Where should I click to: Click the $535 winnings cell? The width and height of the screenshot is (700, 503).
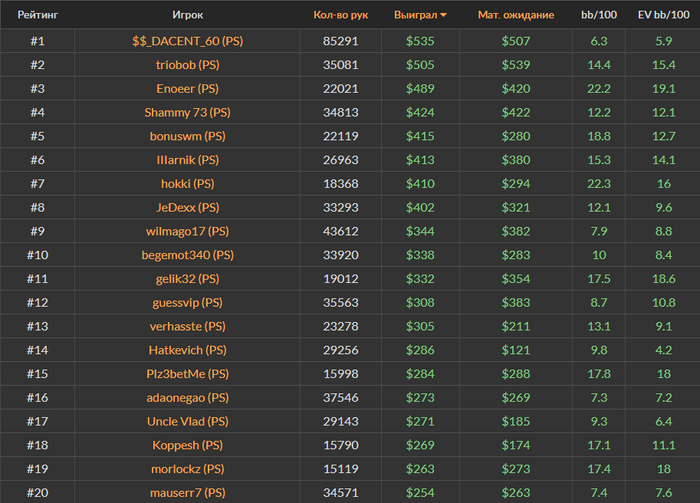420,40
